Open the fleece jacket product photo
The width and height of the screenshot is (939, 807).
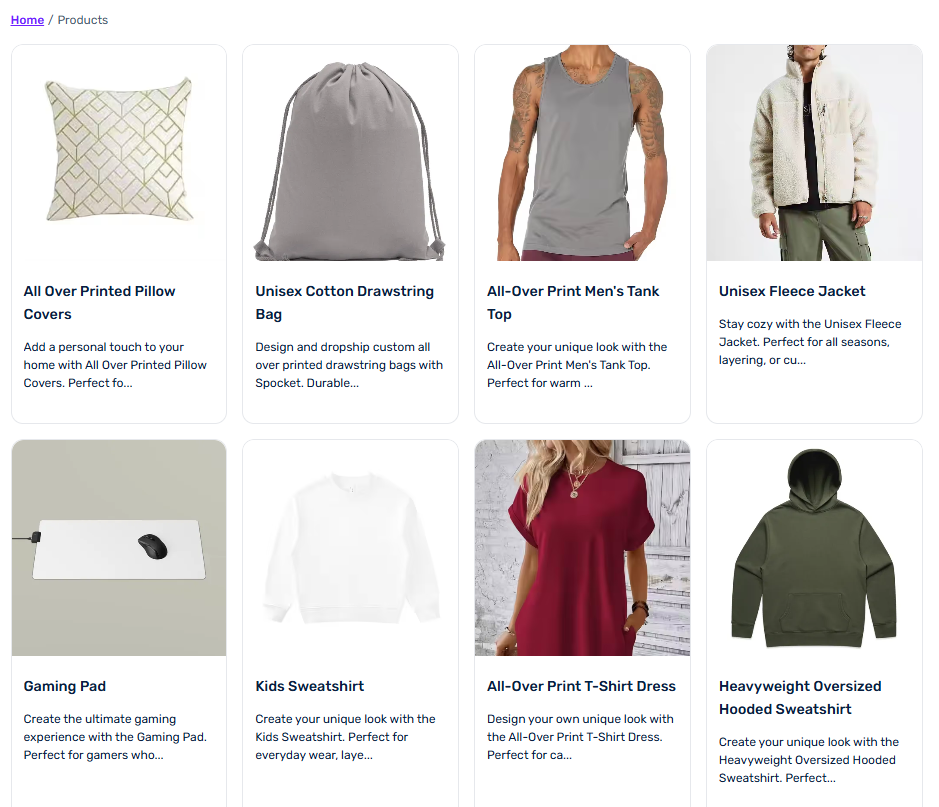pos(814,152)
